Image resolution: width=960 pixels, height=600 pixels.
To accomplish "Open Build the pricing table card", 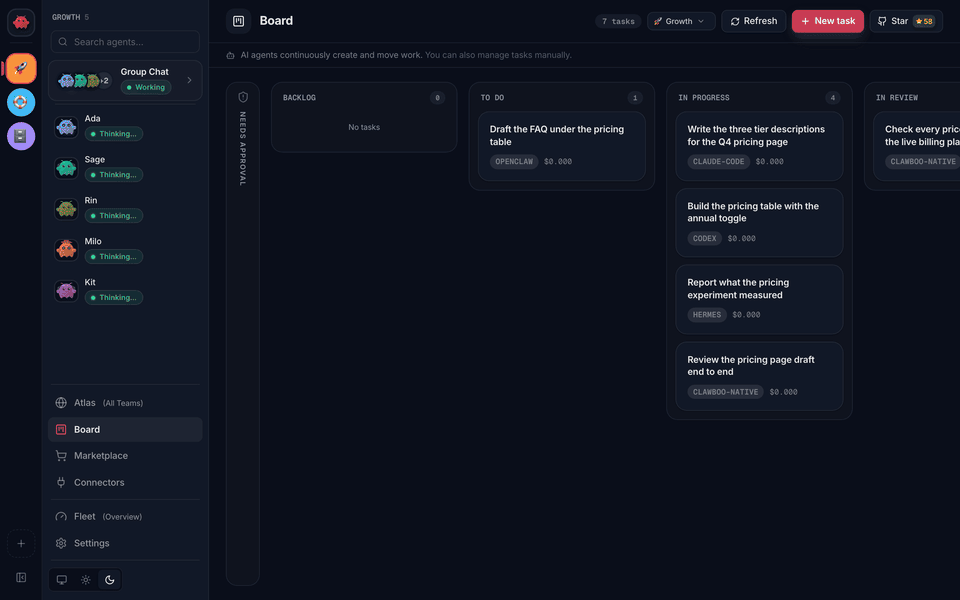I will (x=759, y=223).
